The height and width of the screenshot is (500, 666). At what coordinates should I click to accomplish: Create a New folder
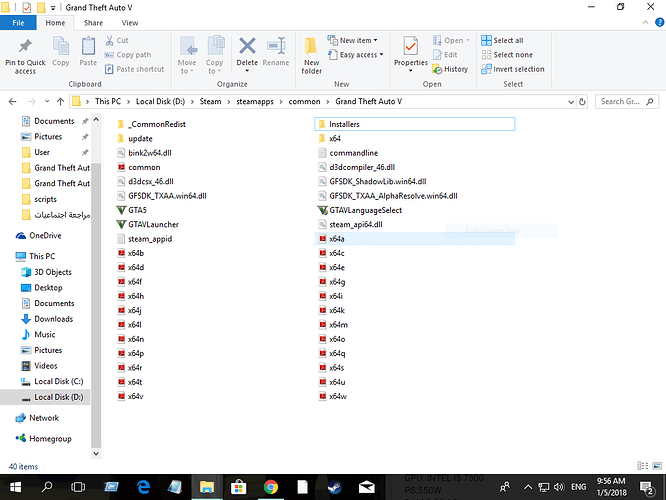311,55
